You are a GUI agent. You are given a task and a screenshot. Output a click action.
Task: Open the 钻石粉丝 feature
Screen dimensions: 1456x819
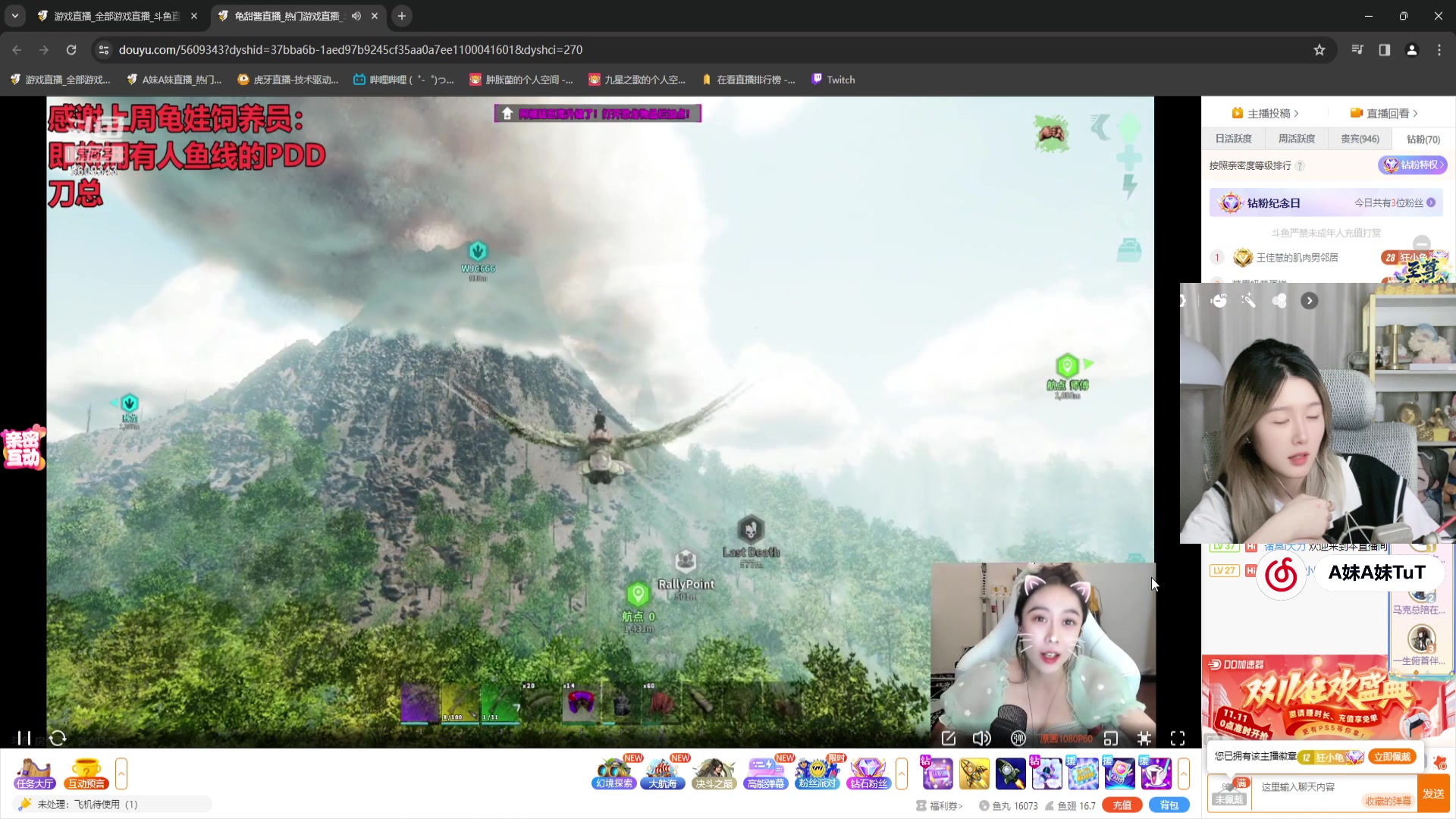tap(868, 773)
